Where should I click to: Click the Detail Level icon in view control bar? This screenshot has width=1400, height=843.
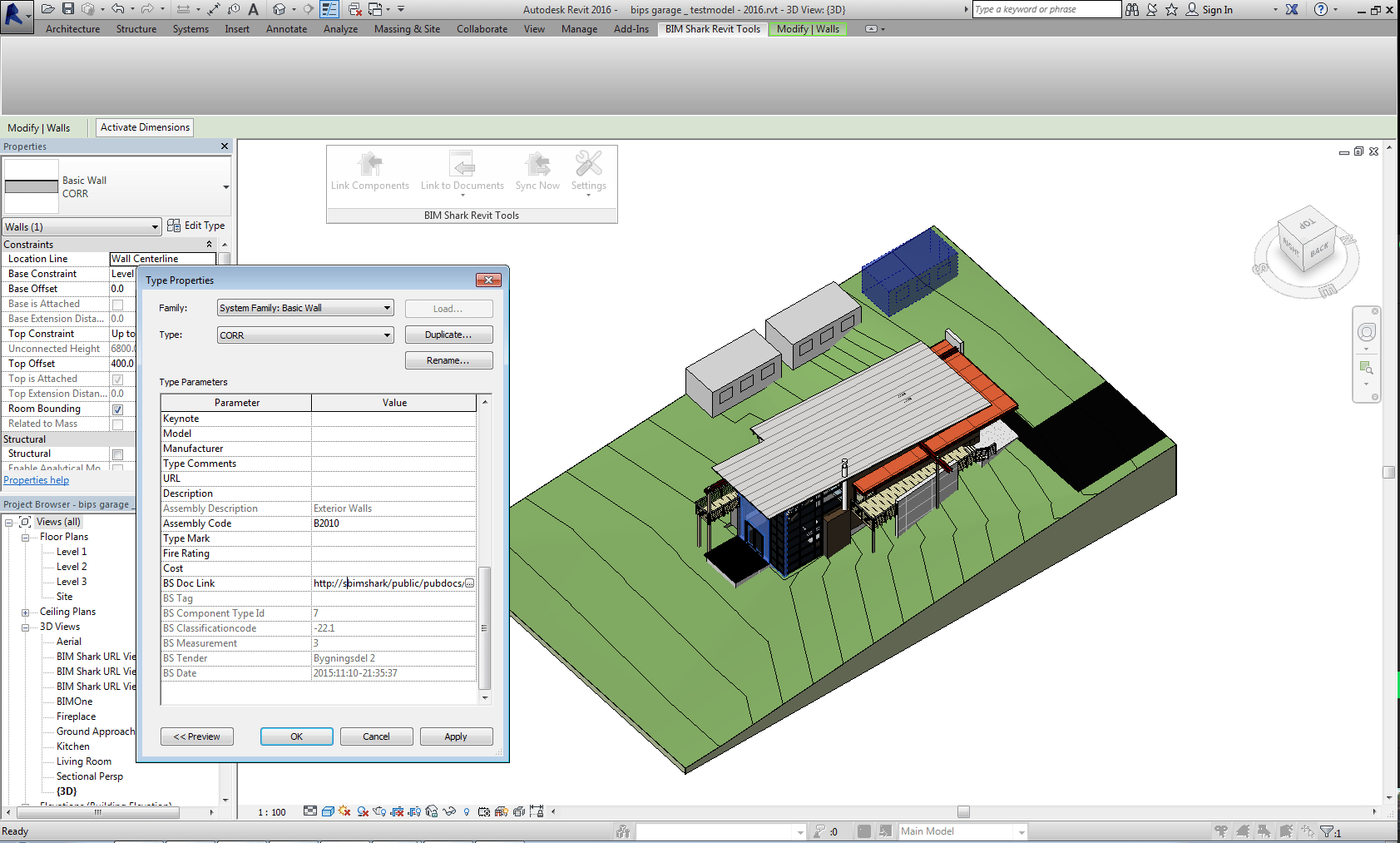(310, 811)
